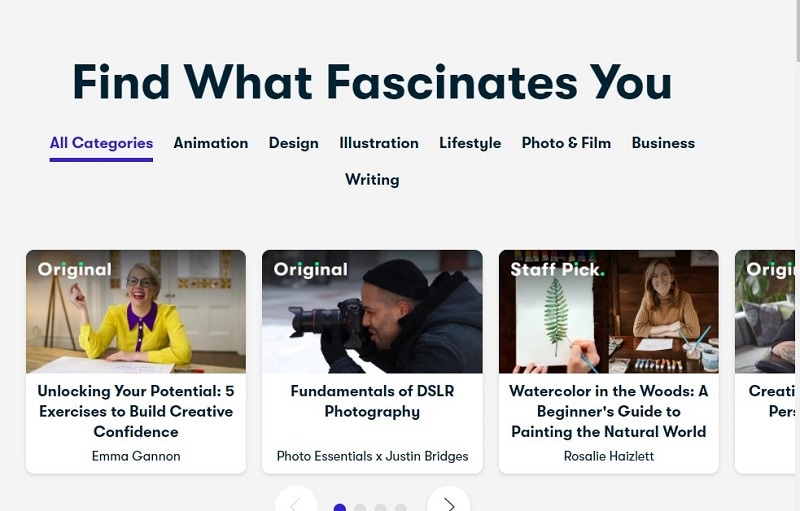Screen dimensions: 800x511
Task: Open the DSLR photographer class image
Action: 372,311
